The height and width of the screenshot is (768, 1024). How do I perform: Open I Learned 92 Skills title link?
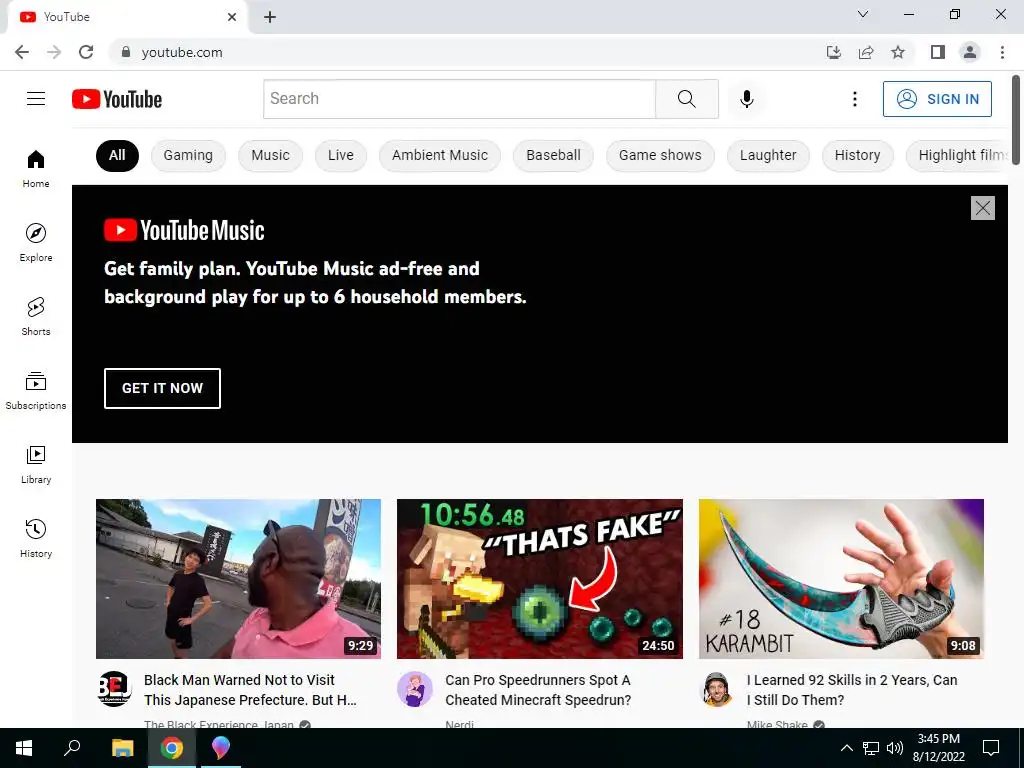pos(852,690)
